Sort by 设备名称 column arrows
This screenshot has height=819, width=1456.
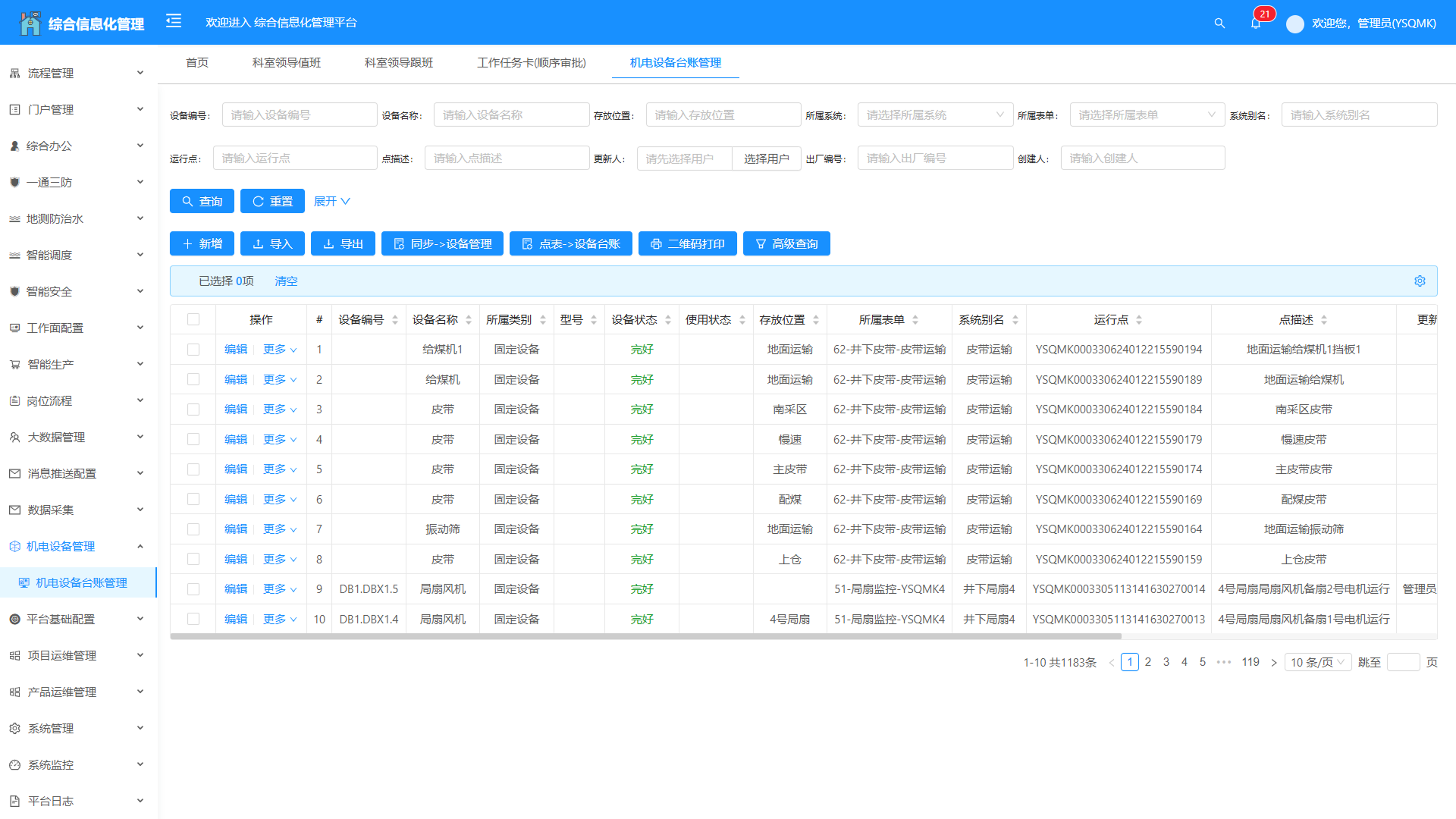[x=469, y=320]
